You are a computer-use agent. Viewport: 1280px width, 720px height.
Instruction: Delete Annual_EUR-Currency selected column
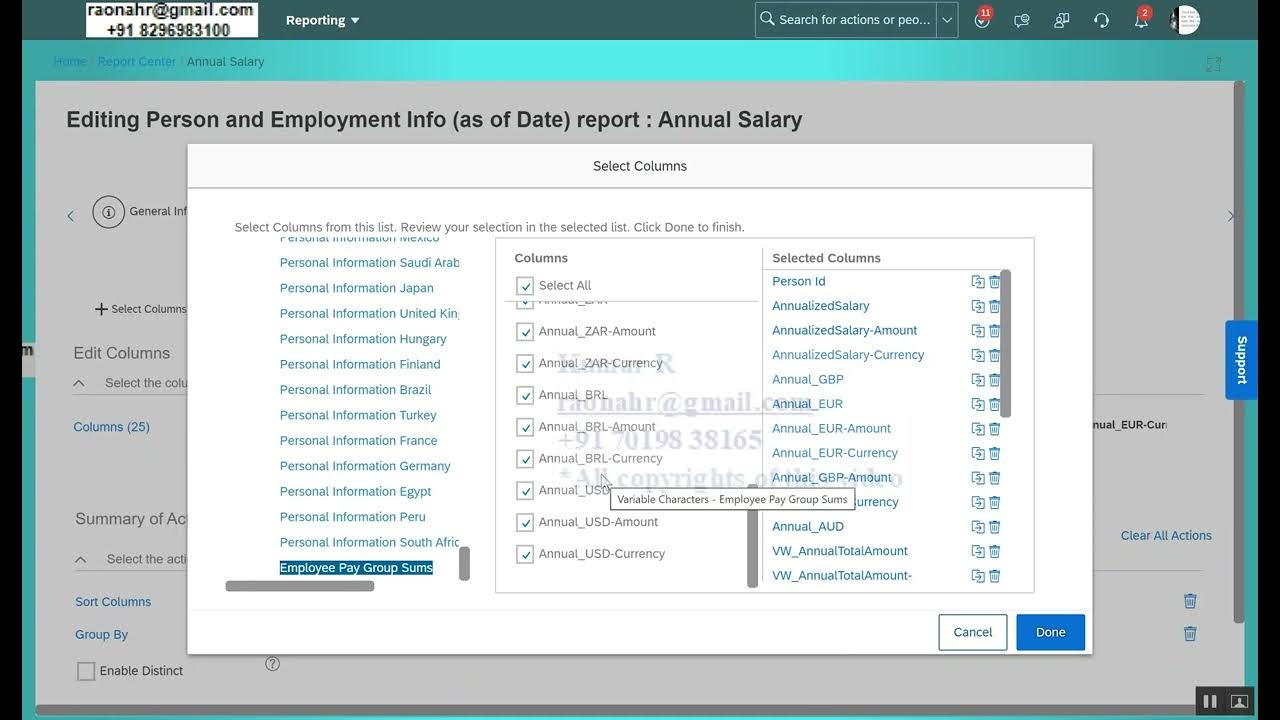tap(995, 453)
